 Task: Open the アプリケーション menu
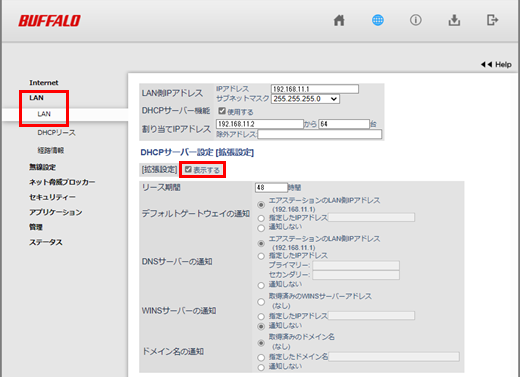[x=56, y=212]
